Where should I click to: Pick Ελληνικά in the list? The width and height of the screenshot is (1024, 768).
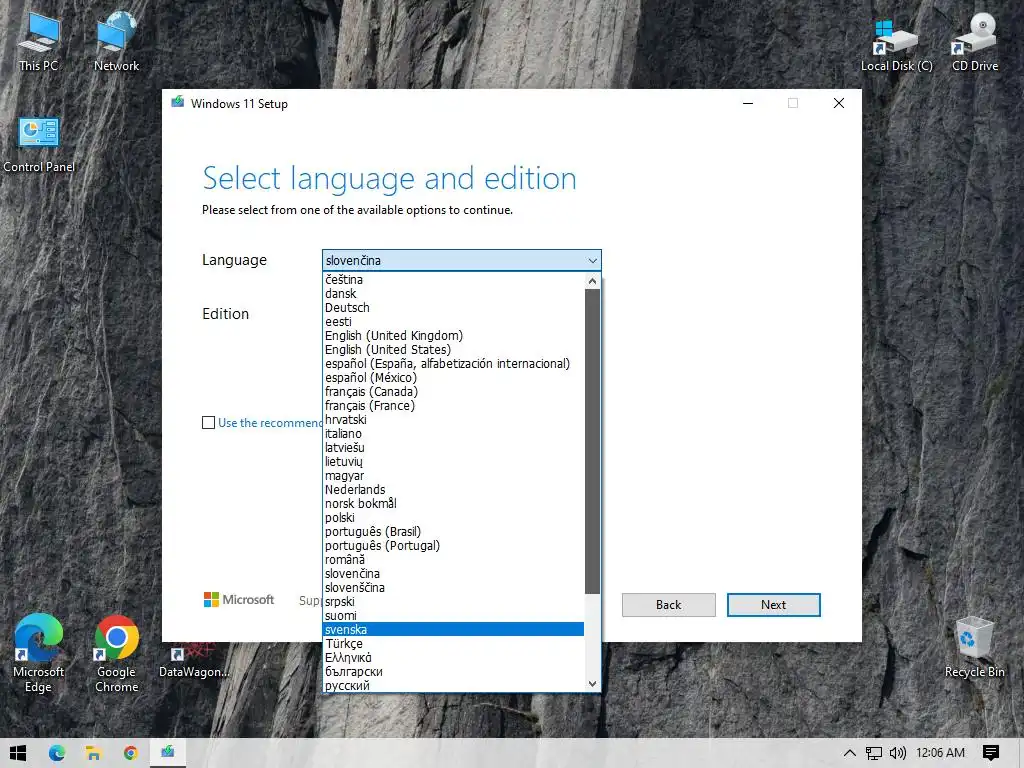pos(454,658)
